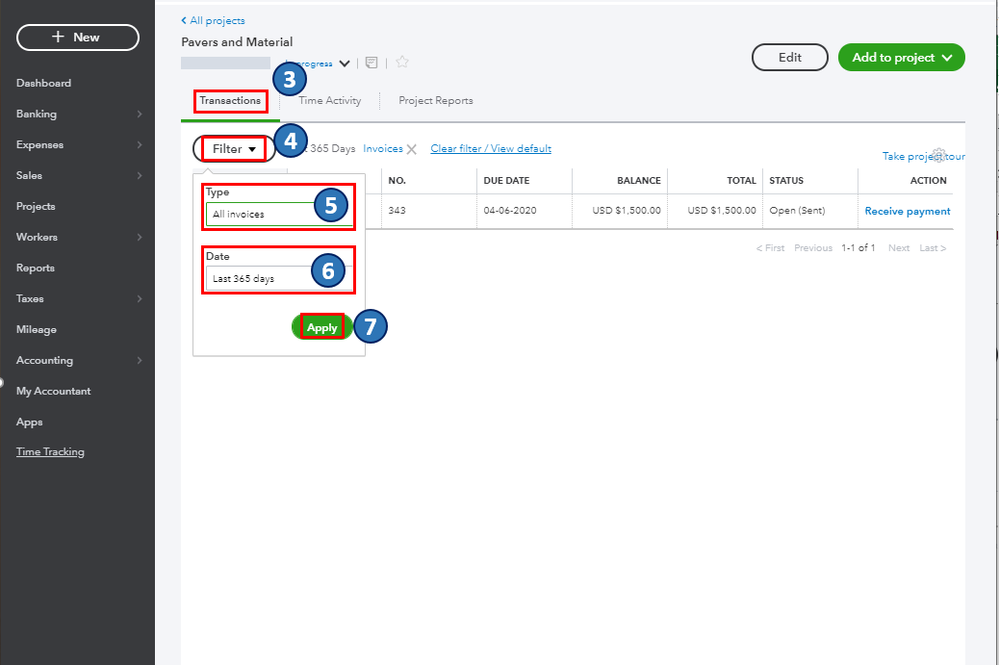
Task: Switch to the Project Reports tab
Action: click(x=436, y=101)
